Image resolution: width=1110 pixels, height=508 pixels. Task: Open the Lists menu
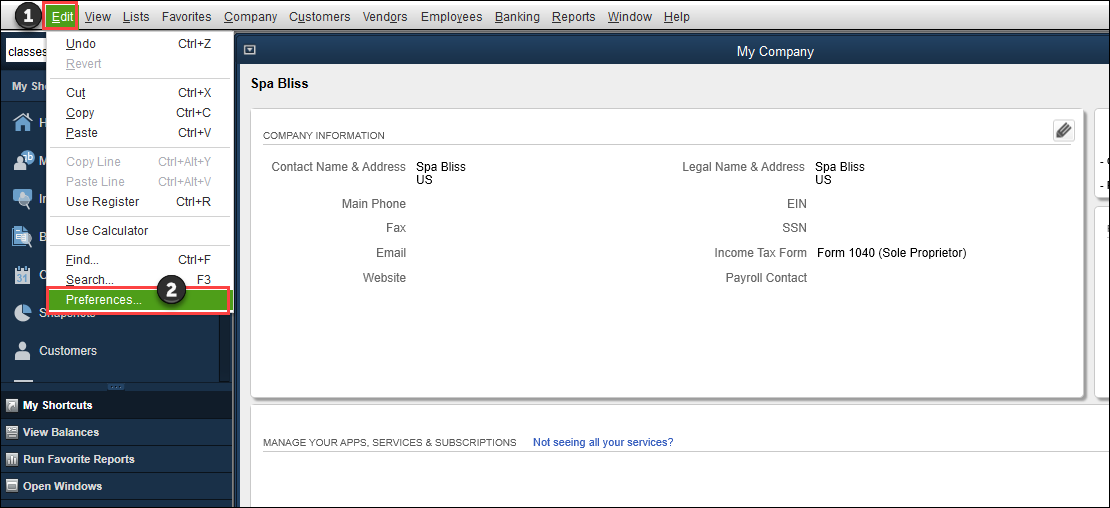click(136, 16)
